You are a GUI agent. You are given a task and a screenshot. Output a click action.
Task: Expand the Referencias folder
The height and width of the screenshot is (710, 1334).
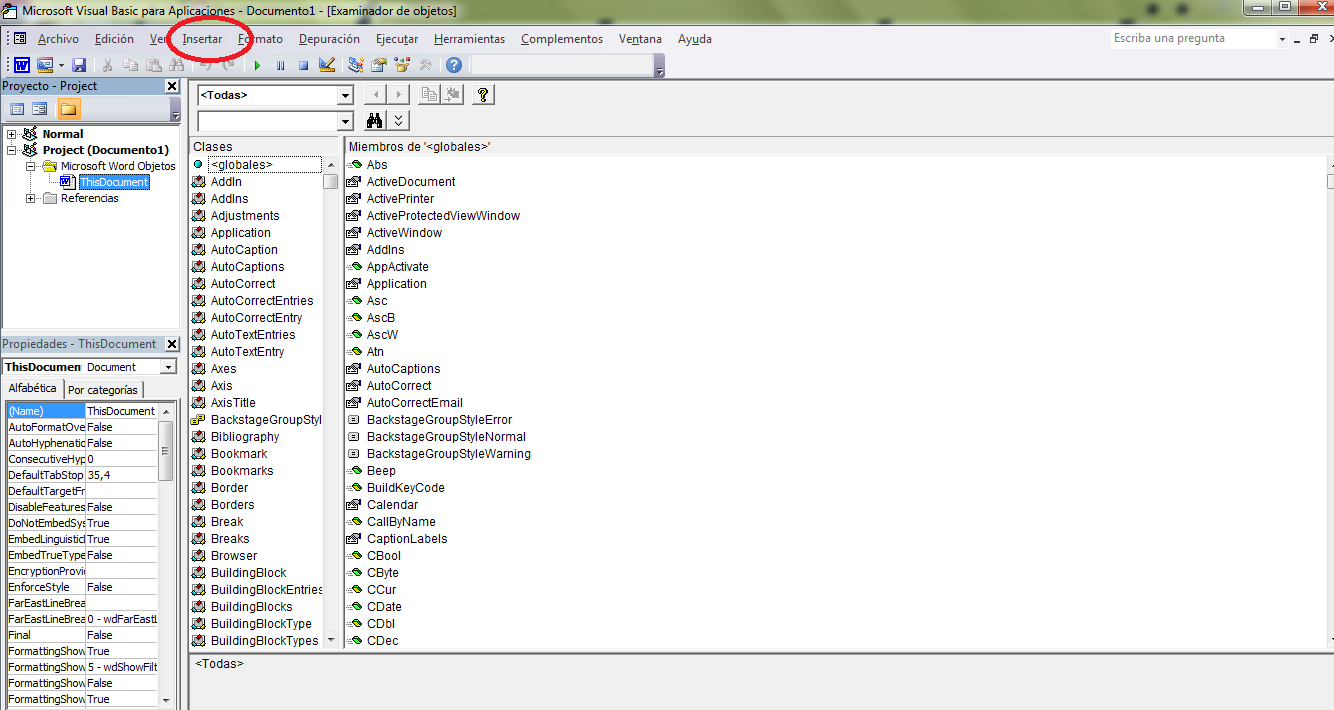click(x=31, y=198)
